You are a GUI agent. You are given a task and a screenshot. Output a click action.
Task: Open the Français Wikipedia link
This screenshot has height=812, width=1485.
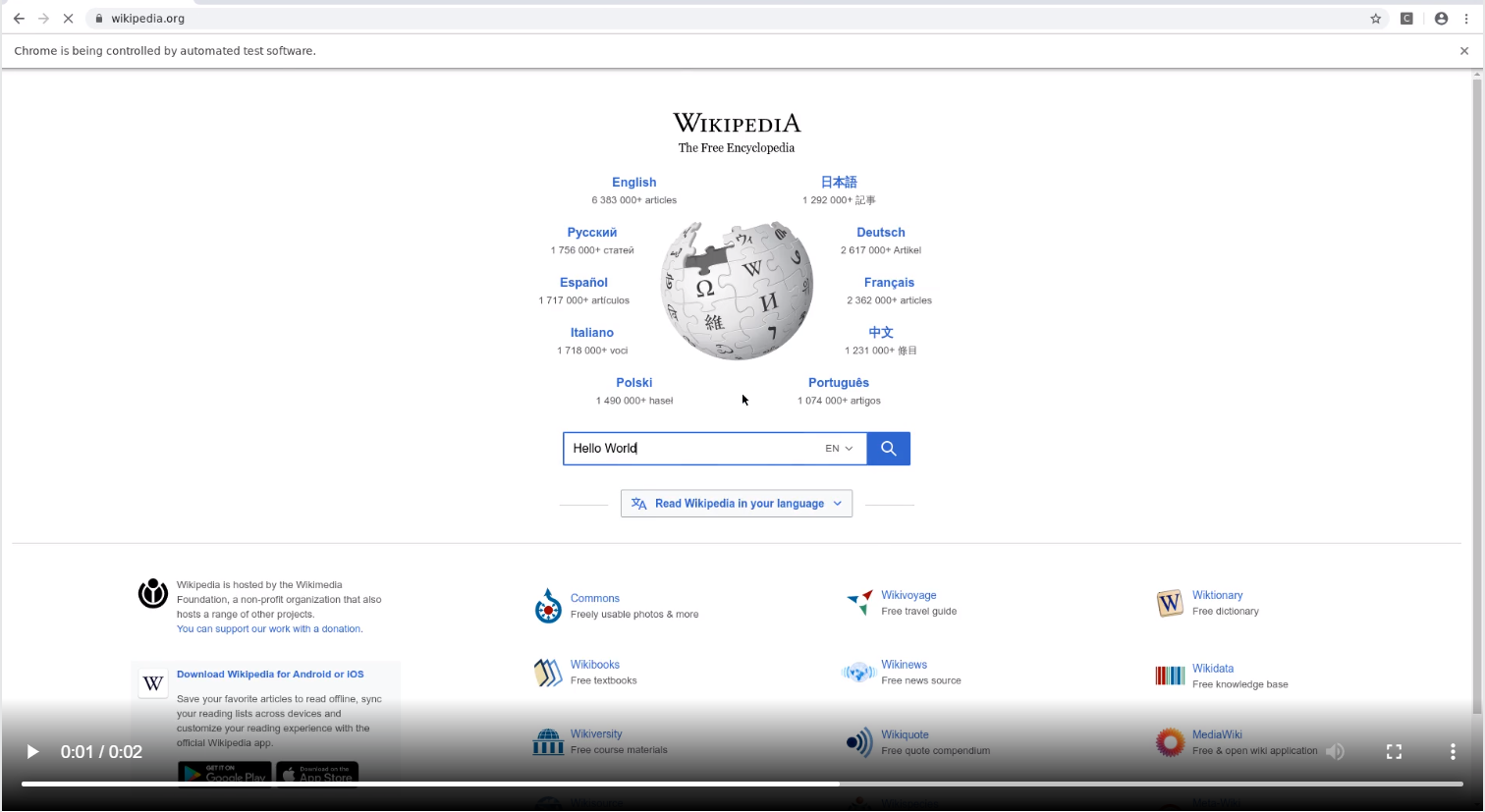890,283
